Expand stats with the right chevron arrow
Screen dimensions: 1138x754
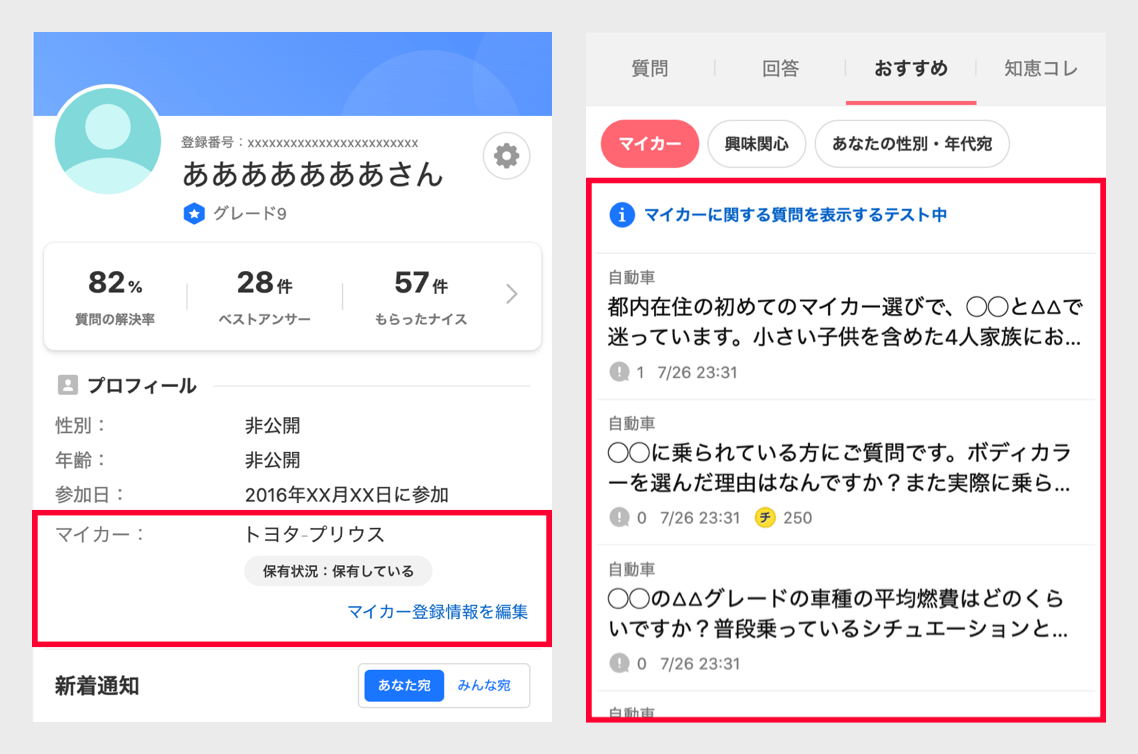point(511,294)
